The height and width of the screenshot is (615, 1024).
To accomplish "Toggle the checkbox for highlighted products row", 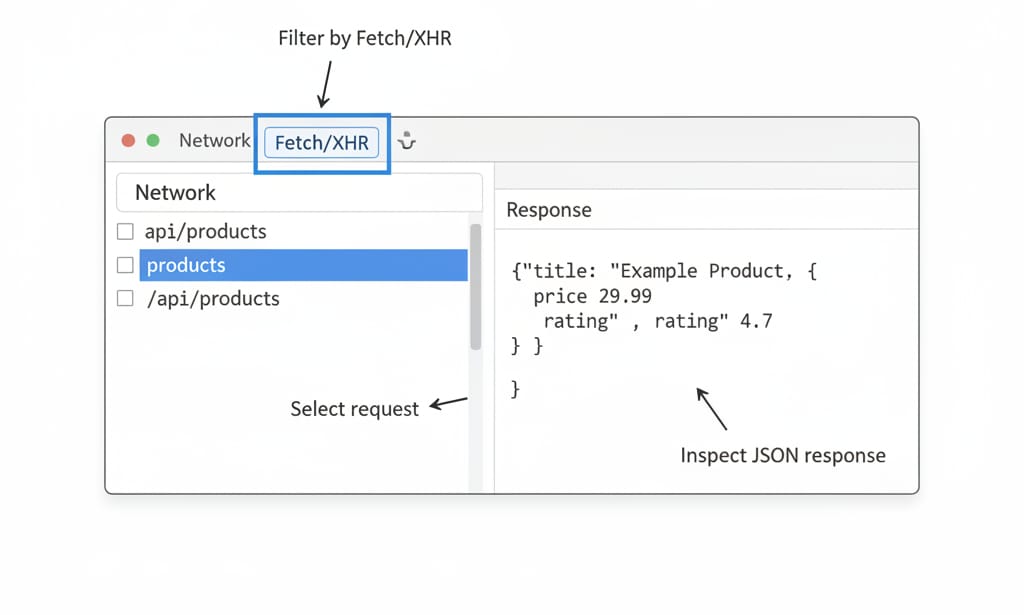I will point(125,265).
